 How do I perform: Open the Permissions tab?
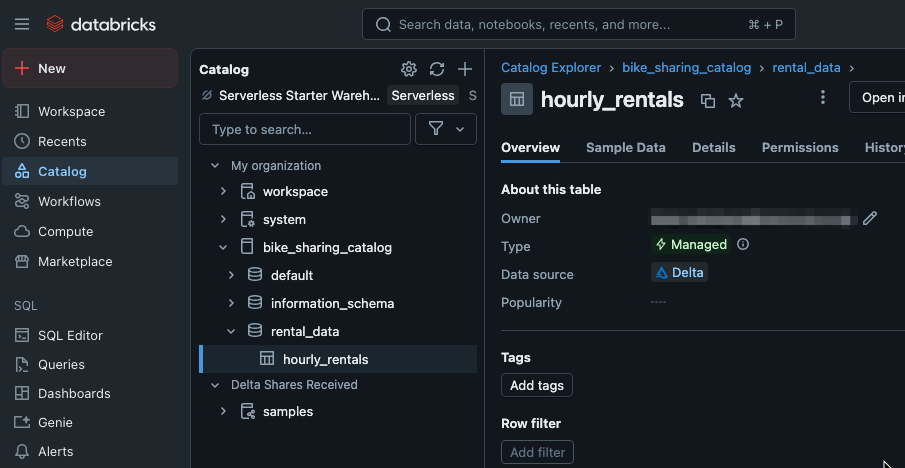point(800,148)
